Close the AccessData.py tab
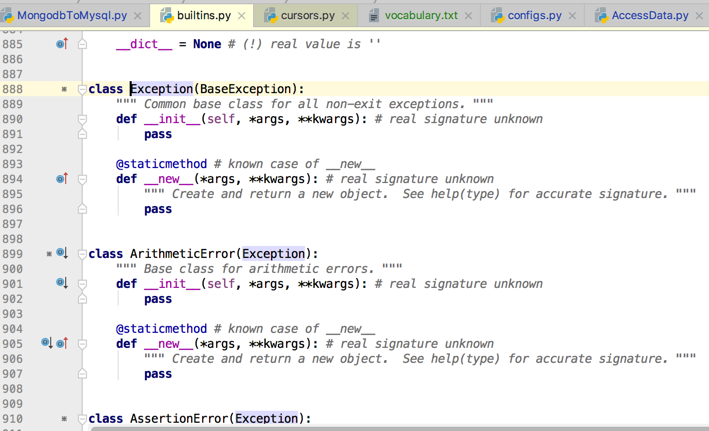Viewport: 709px width, 431px height. [x=699, y=16]
